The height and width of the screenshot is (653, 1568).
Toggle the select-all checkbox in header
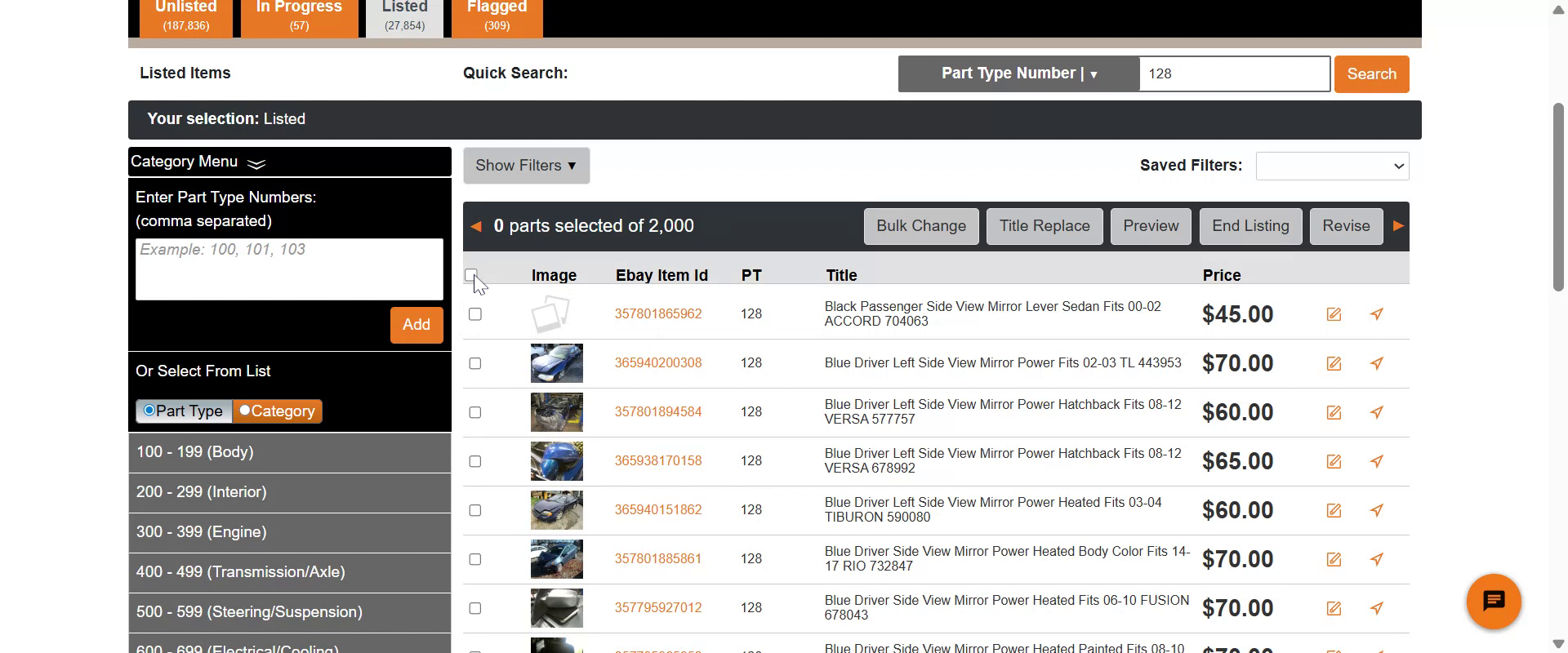(470, 275)
